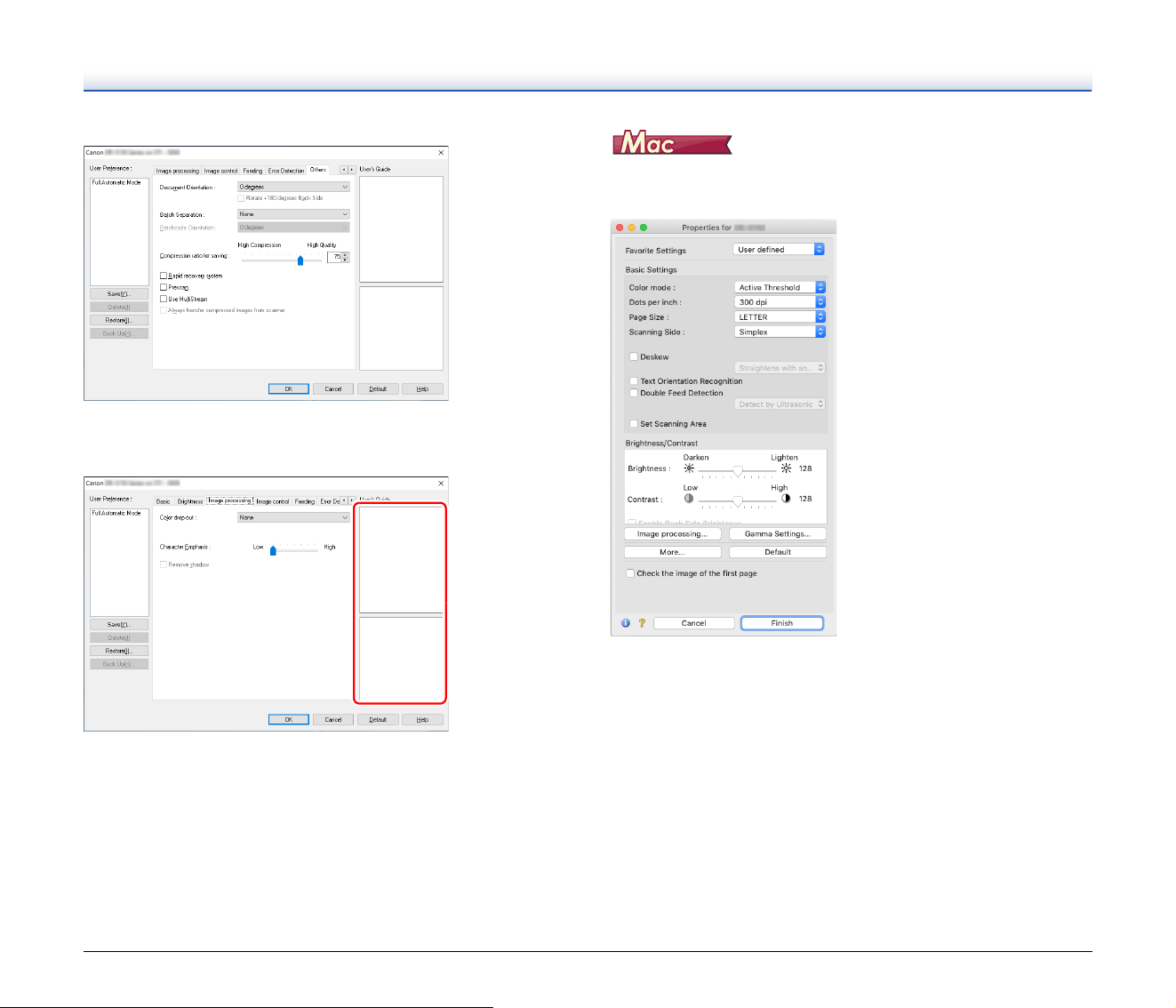Image resolution: width=1176 pixels, height=1008 pixels.
Task: Click the Image processing... button in Mac dialog
Action: [672, 534]
